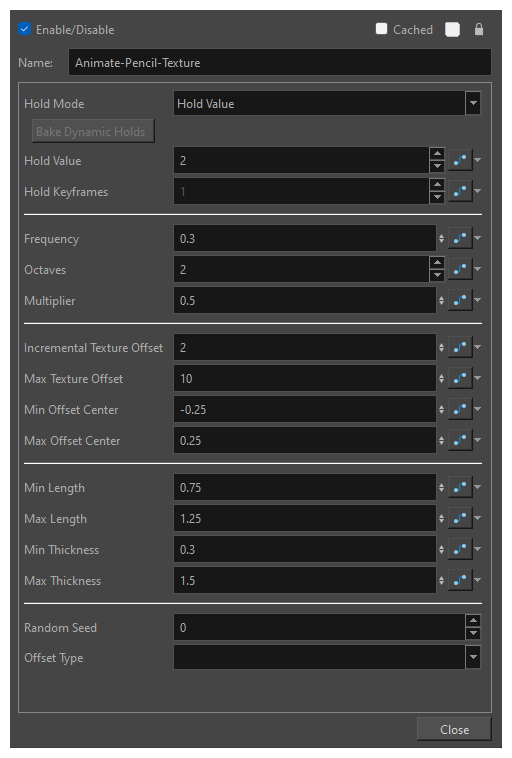512x758 pixels.
Task: Click the lock icon in the header
Action: coord(479,29)
